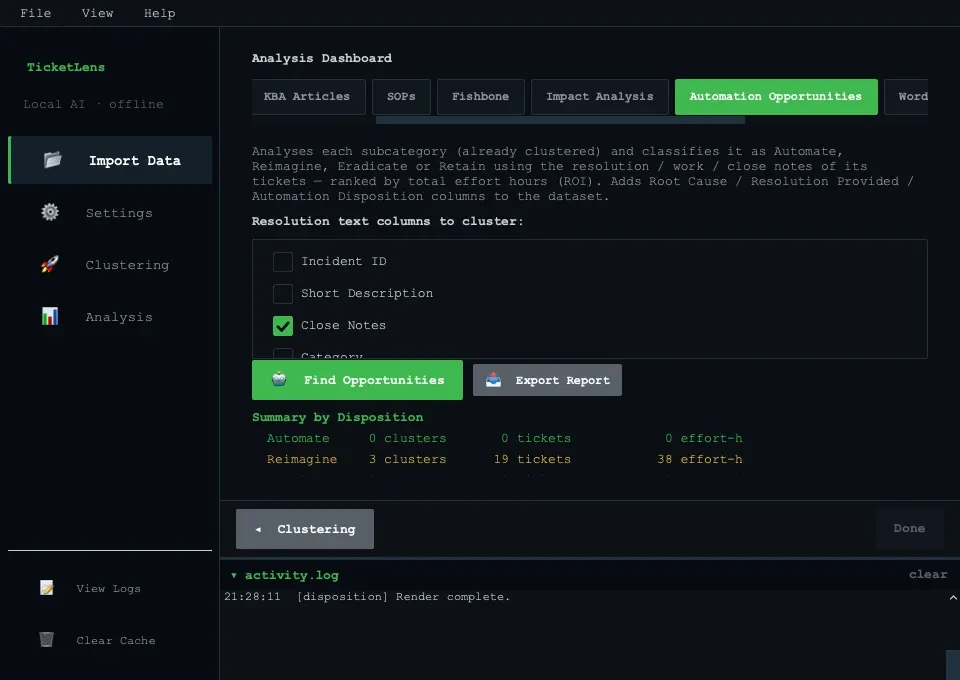
Task: Click the robot icon on Find Opportunities
Action: 279,379
